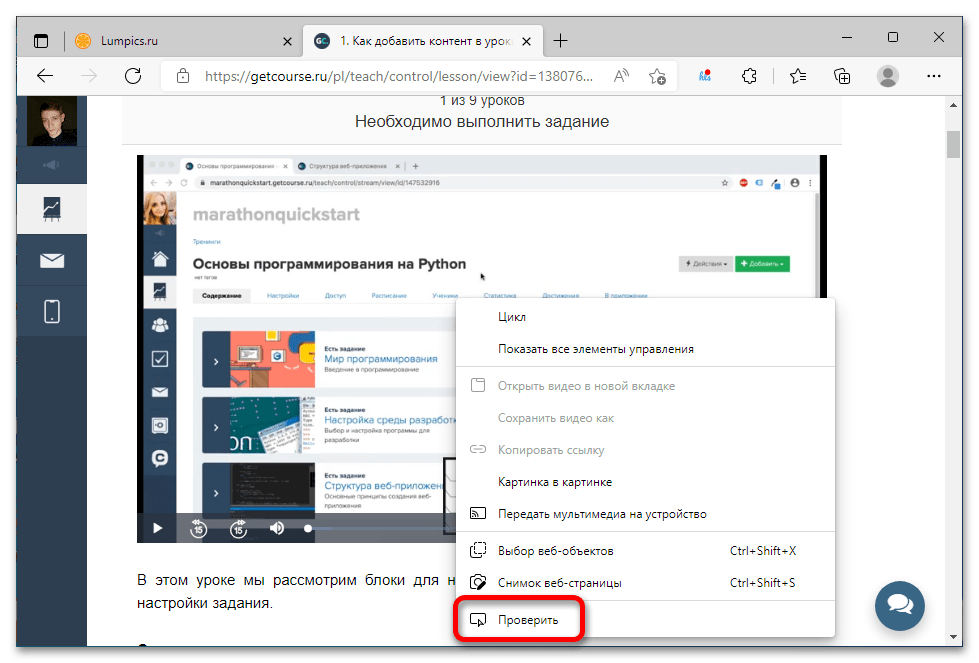Image resolution: width=979 pixels, height=663 pixels.
Task: Click 'Структура веб-приложения' lesson in video
Action: click(x=384, y=486)
